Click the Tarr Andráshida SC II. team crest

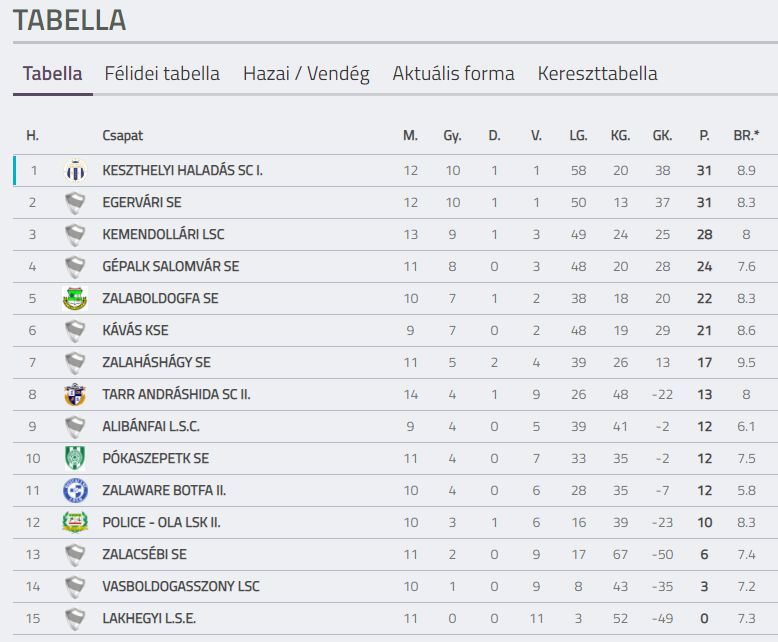click(x=75, y=394)
